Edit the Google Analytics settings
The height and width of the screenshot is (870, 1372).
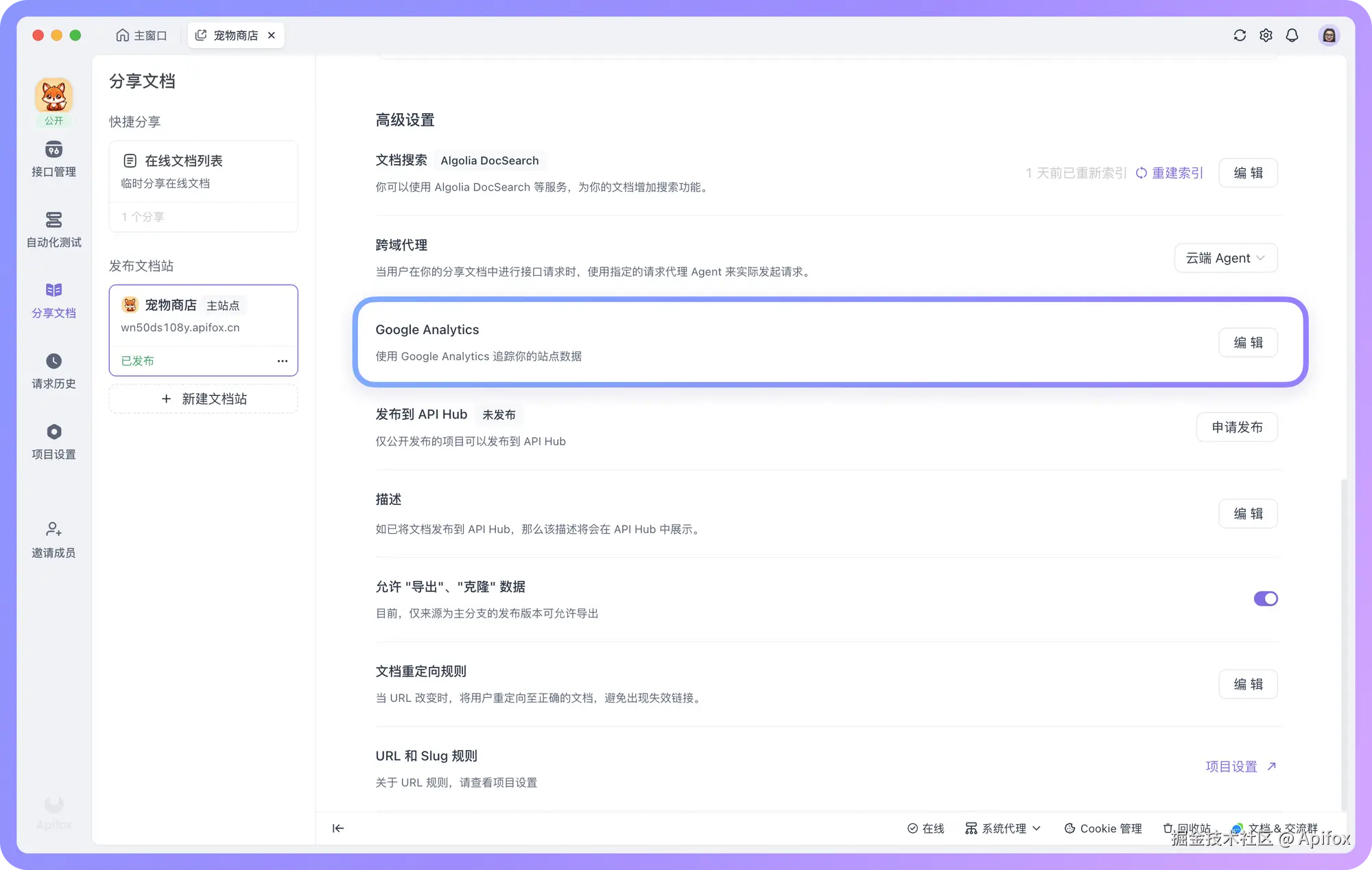click(x=1248, y=342)
